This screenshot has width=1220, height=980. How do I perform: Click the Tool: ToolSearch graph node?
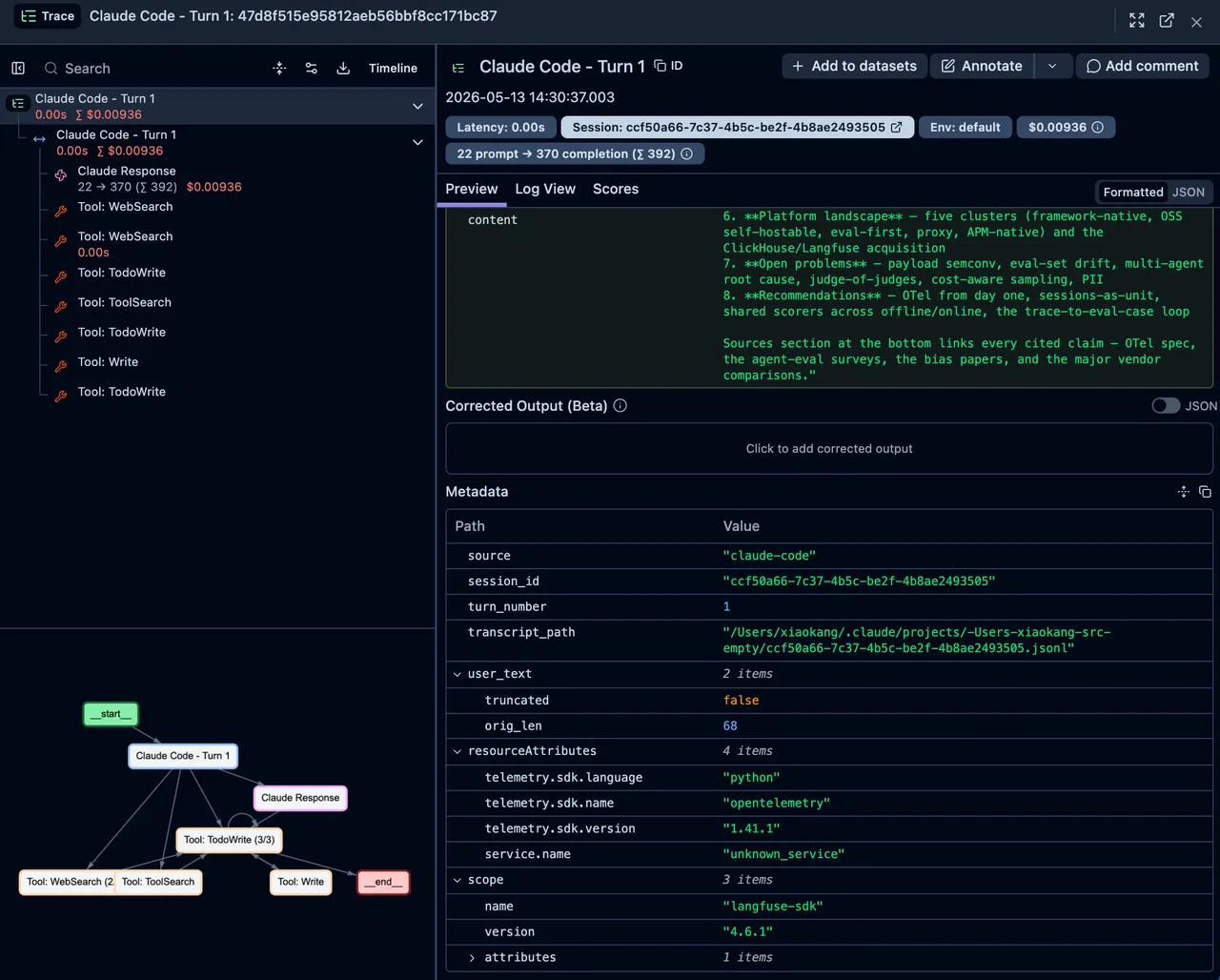[x=159, y=882]
